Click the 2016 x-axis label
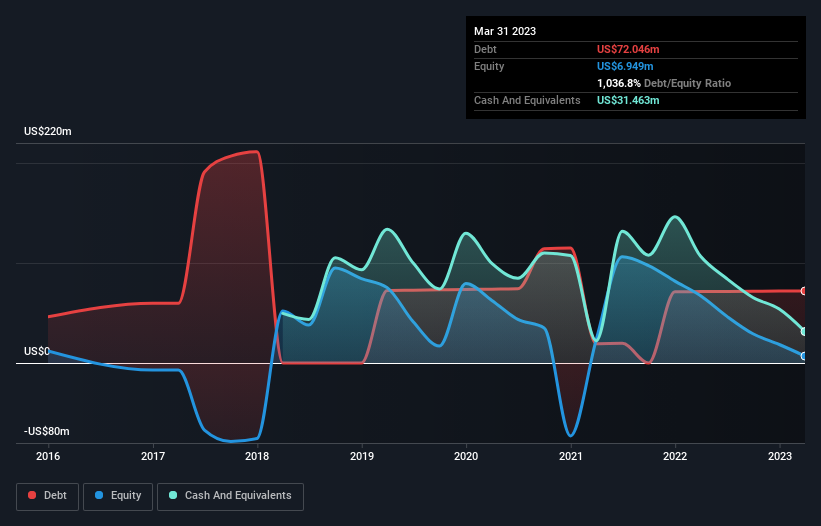This screenshot has height=526, width=821. click(x=48, y=456)
